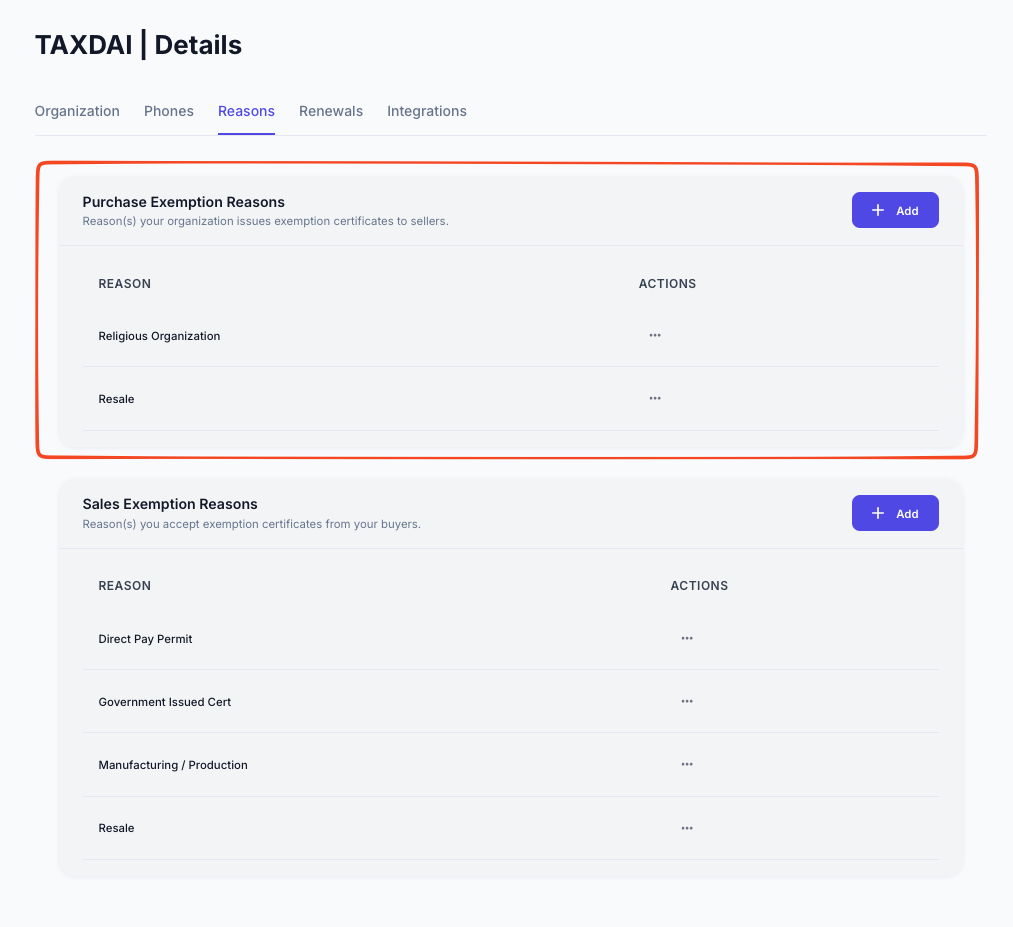Open the Integrations tab

click(427, 111)
